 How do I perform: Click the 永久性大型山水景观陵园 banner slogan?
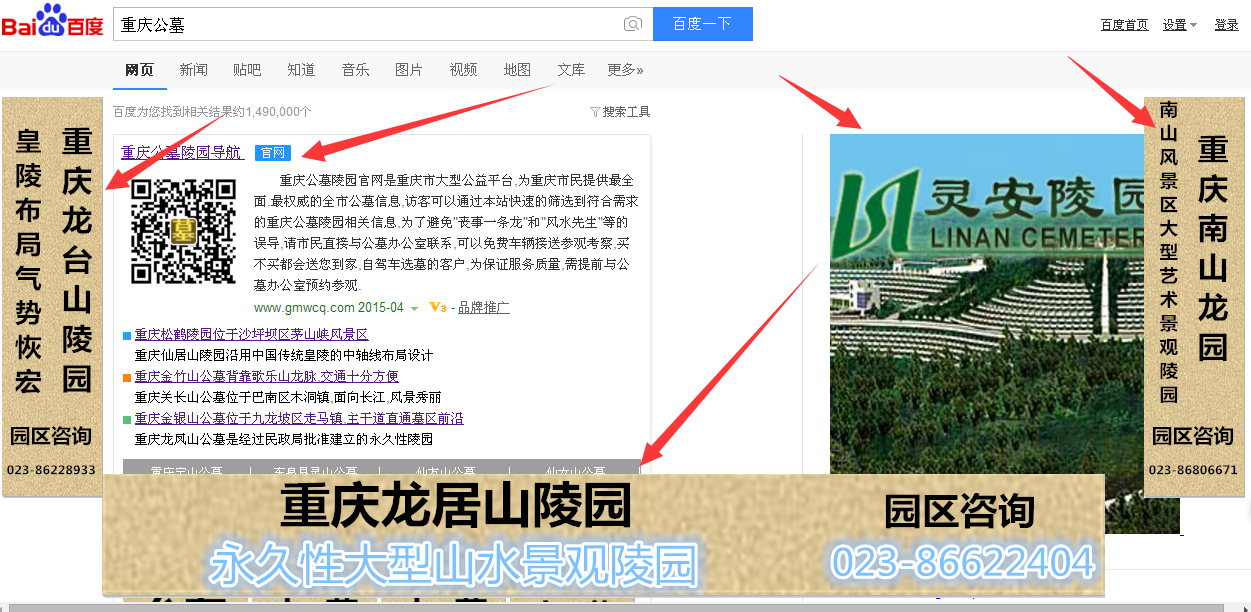click(453, 563)
